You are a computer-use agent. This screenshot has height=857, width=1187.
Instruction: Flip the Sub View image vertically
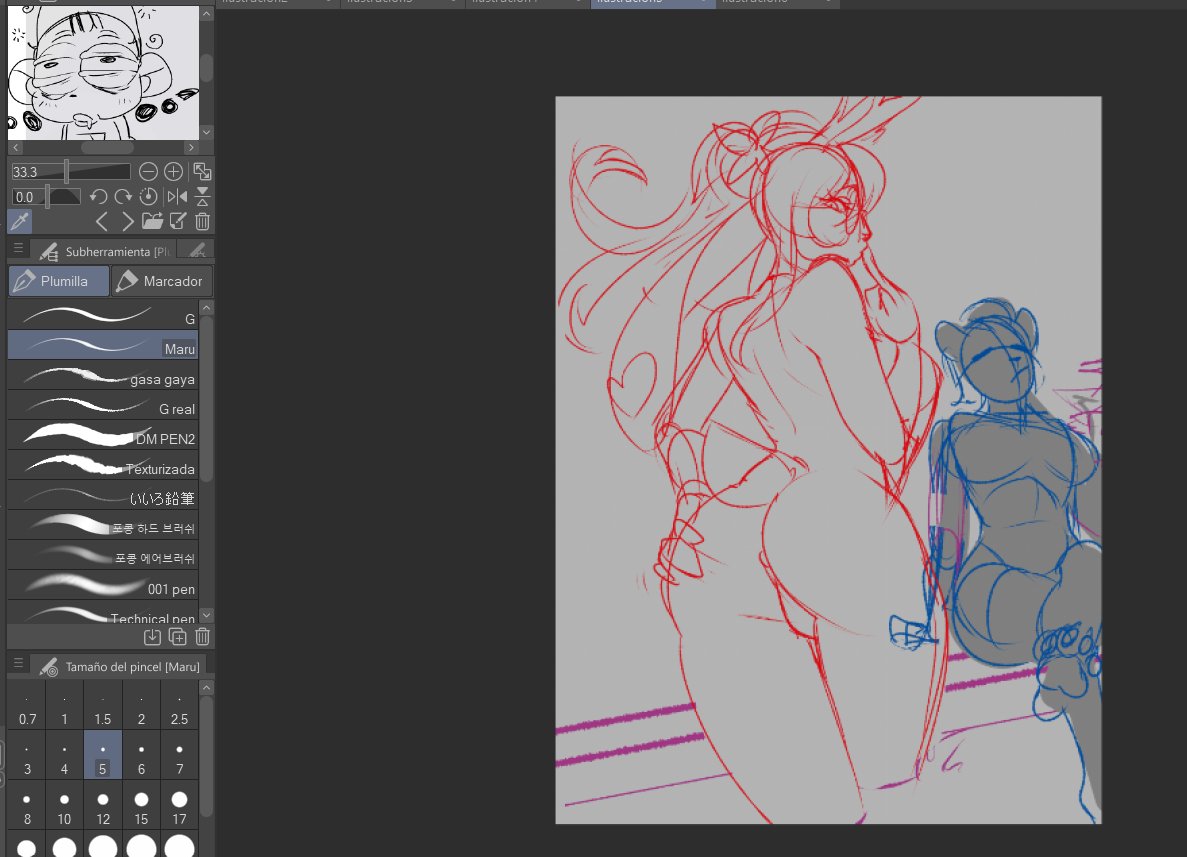click(x=202, y=197)
